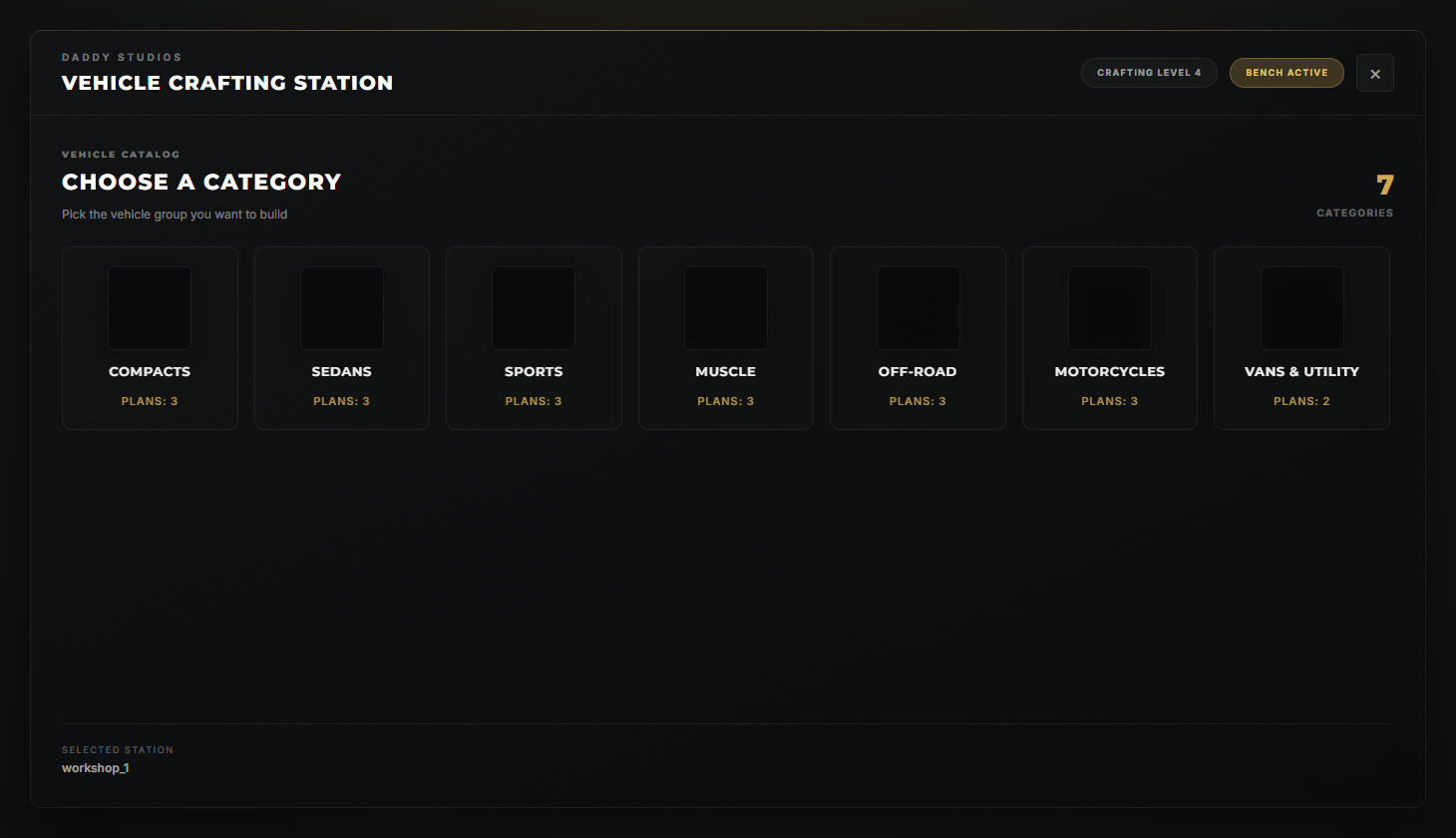Click the Compacts thumbnail image
Image resolution: width=1456 pixels, height=838 pixels.
click(x=150, y=308)
